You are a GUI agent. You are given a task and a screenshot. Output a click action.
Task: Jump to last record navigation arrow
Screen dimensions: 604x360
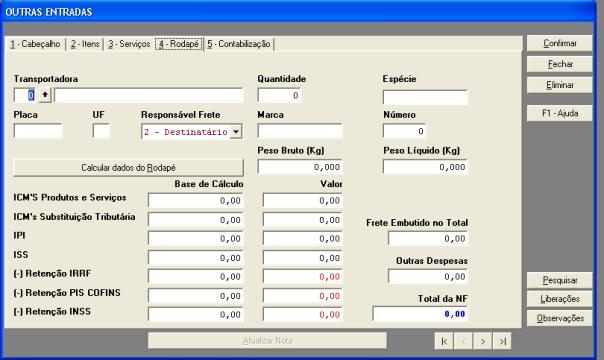click(x=502, y=341)
